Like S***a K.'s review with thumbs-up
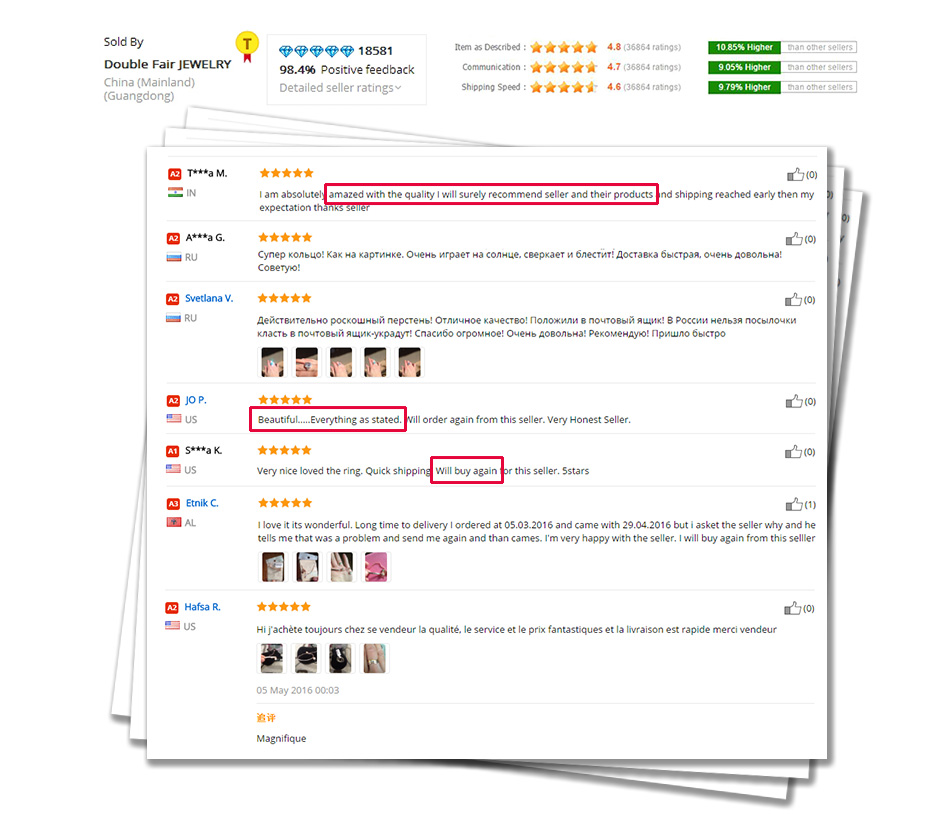The image size is (950, 814). pos(793,451)
